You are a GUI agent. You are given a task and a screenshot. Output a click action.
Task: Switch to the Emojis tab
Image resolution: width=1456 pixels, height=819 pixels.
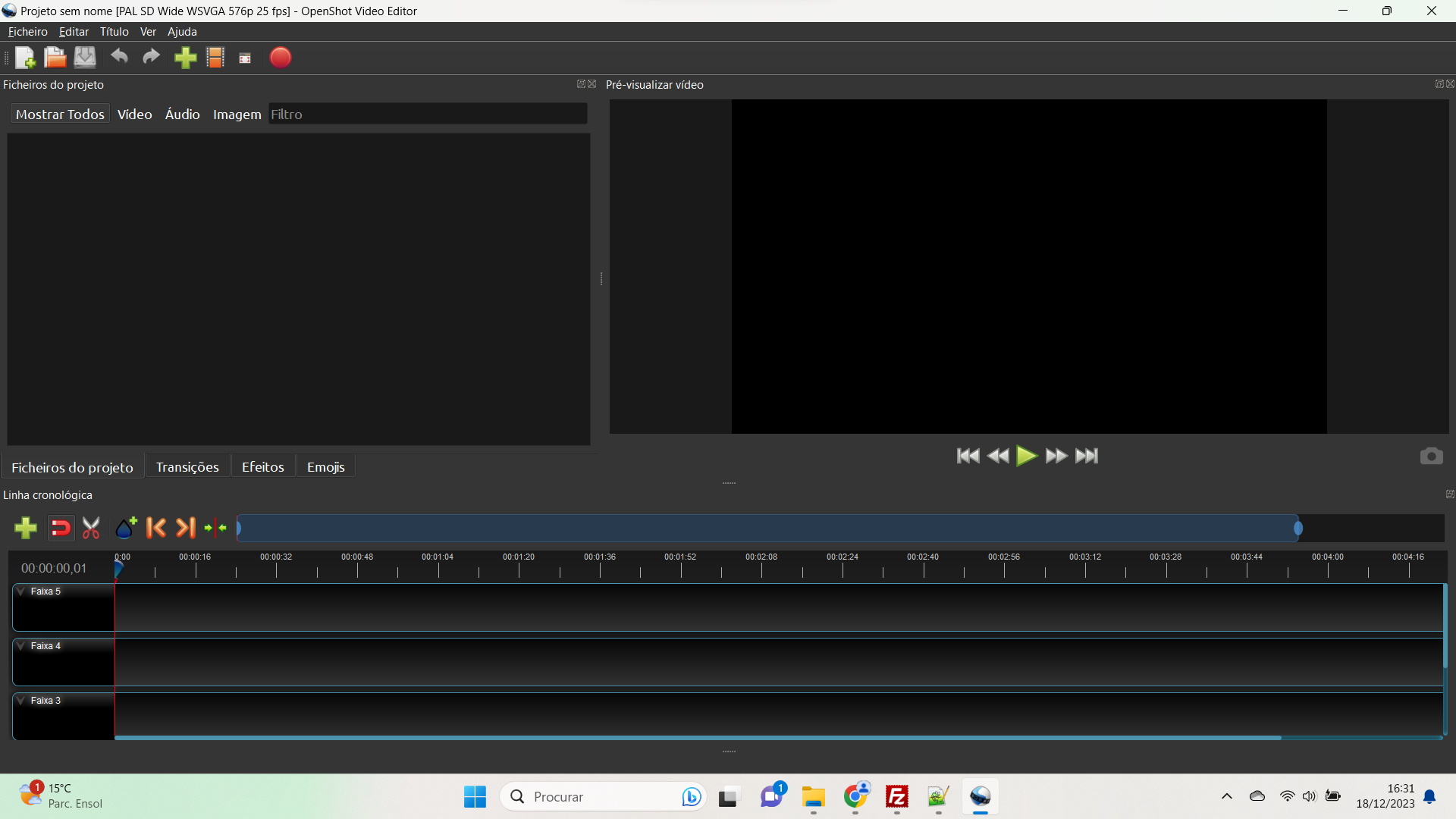click(x=326, y=467)
